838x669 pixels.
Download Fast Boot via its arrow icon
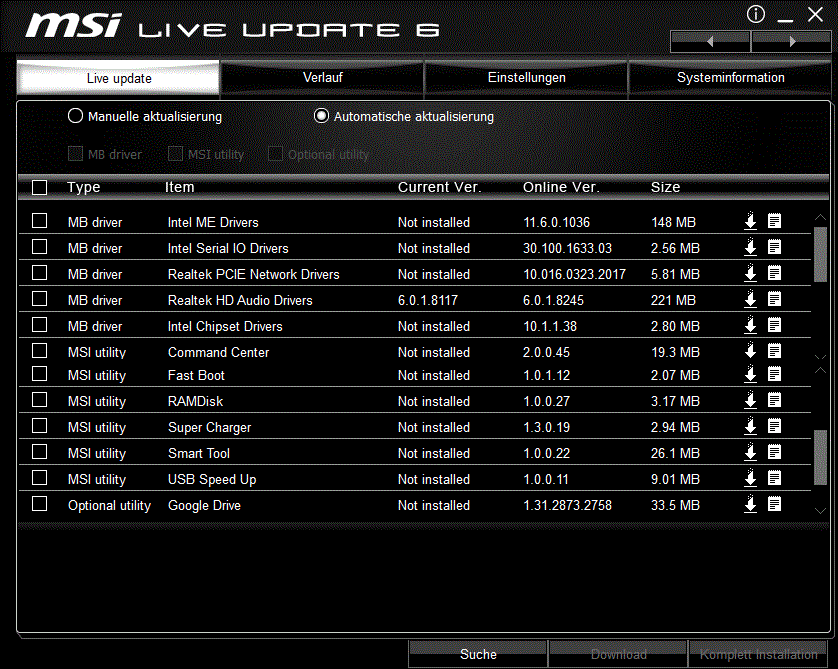[750, 374]
